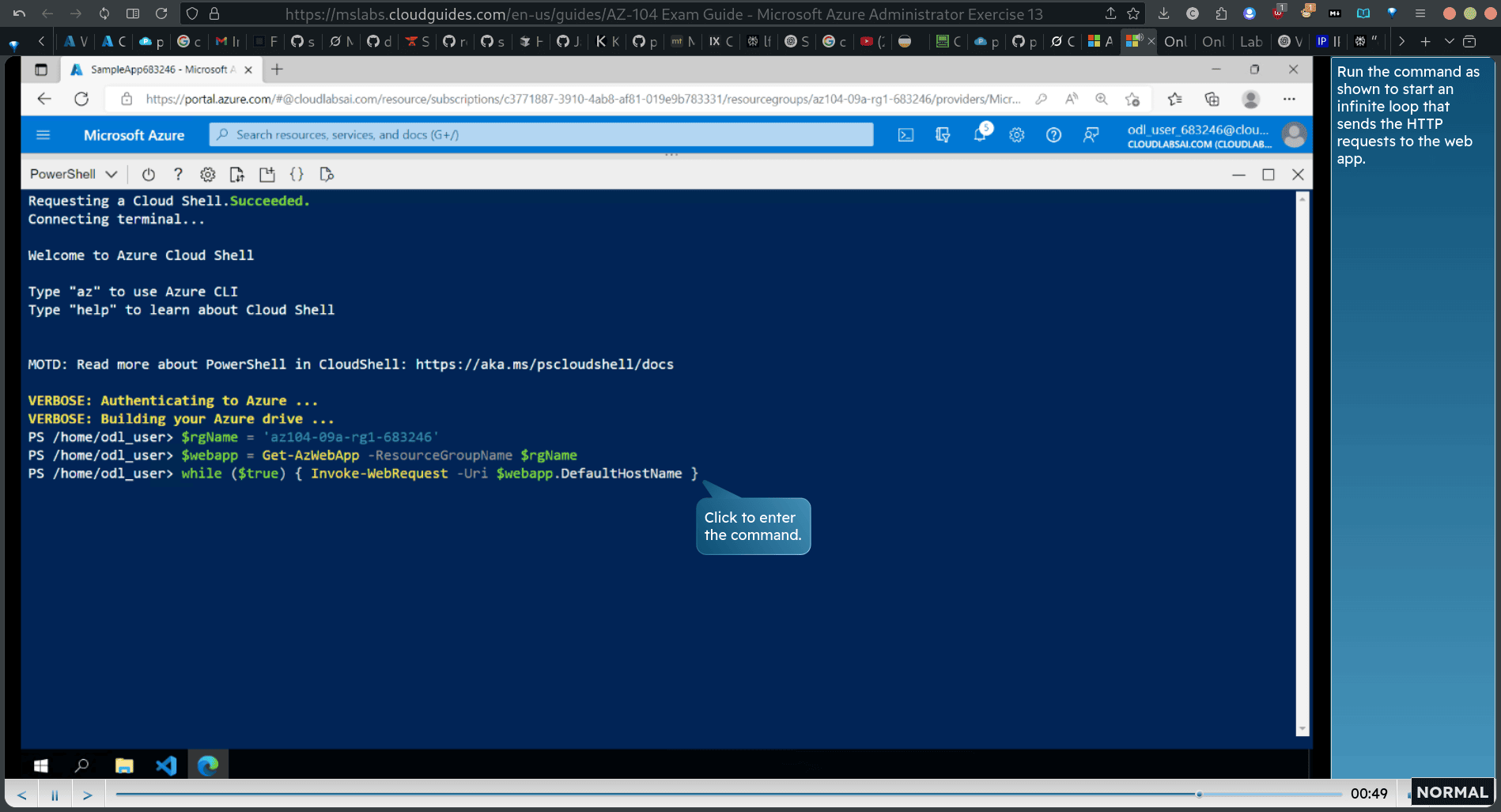Click the outer browser share icon
Viewport: 1501px width, 812px height.
coord(1110,13)
